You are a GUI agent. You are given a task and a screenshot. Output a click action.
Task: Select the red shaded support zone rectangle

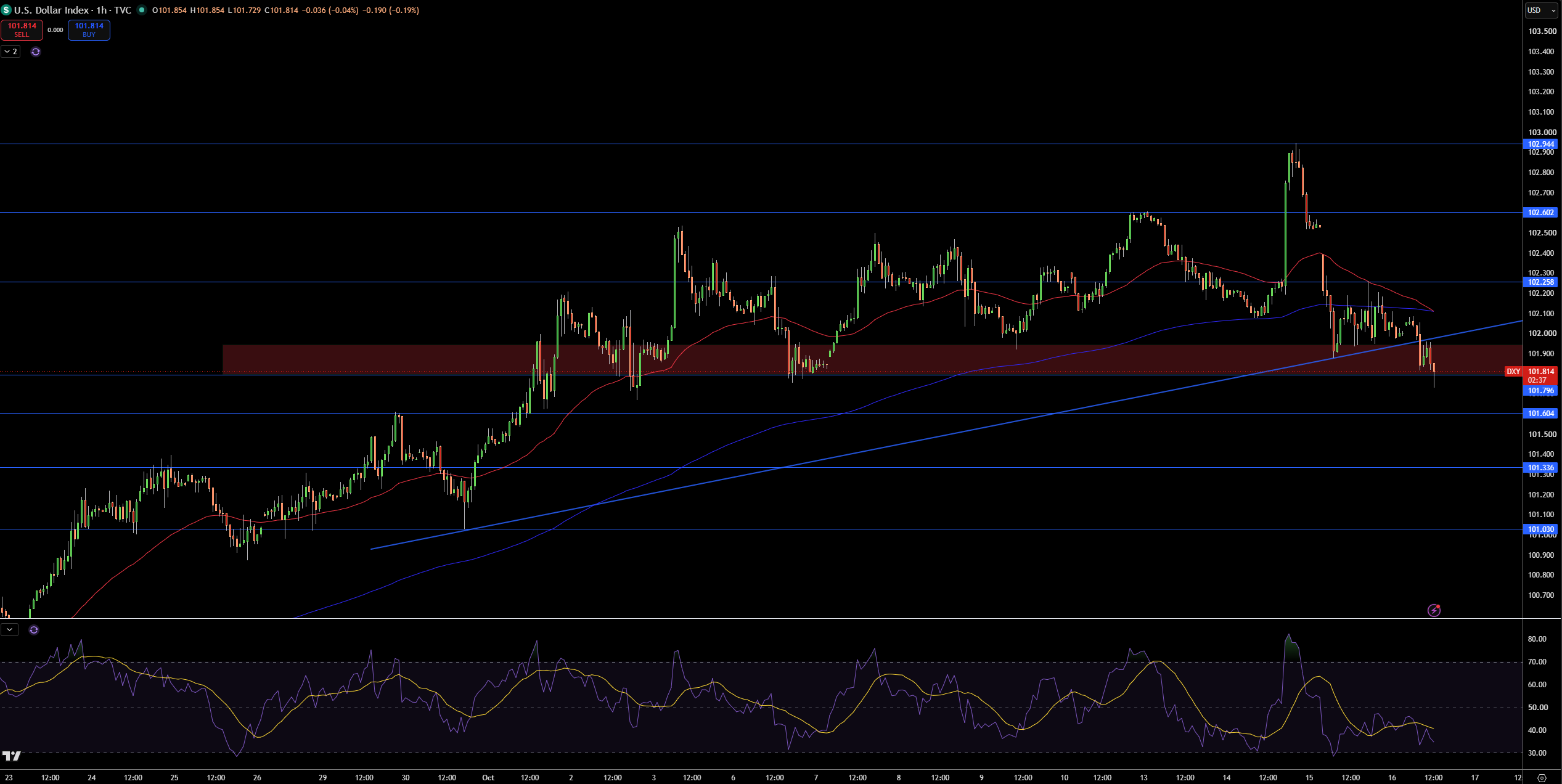point(872,358)
